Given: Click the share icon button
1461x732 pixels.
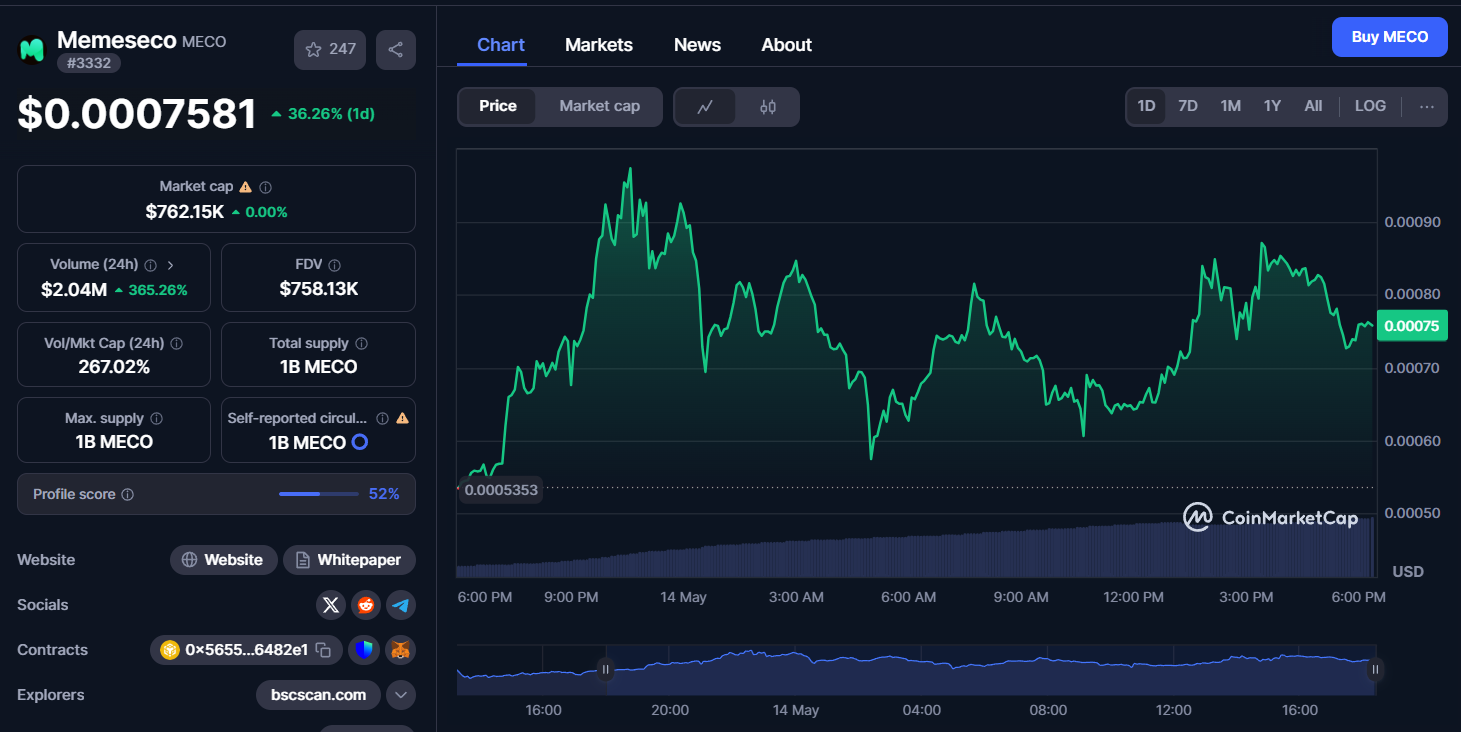Looking at the screenshot, I should pyautogui.click(x=396, y=50).
